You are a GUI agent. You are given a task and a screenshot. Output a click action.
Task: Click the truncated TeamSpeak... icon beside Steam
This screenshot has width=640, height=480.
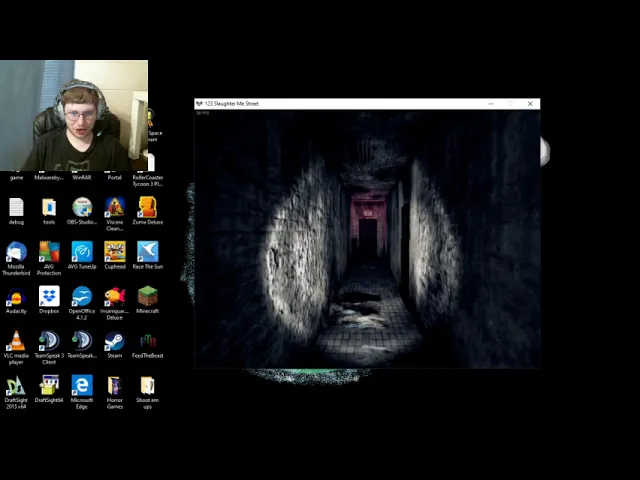click(x=82, y=341)
